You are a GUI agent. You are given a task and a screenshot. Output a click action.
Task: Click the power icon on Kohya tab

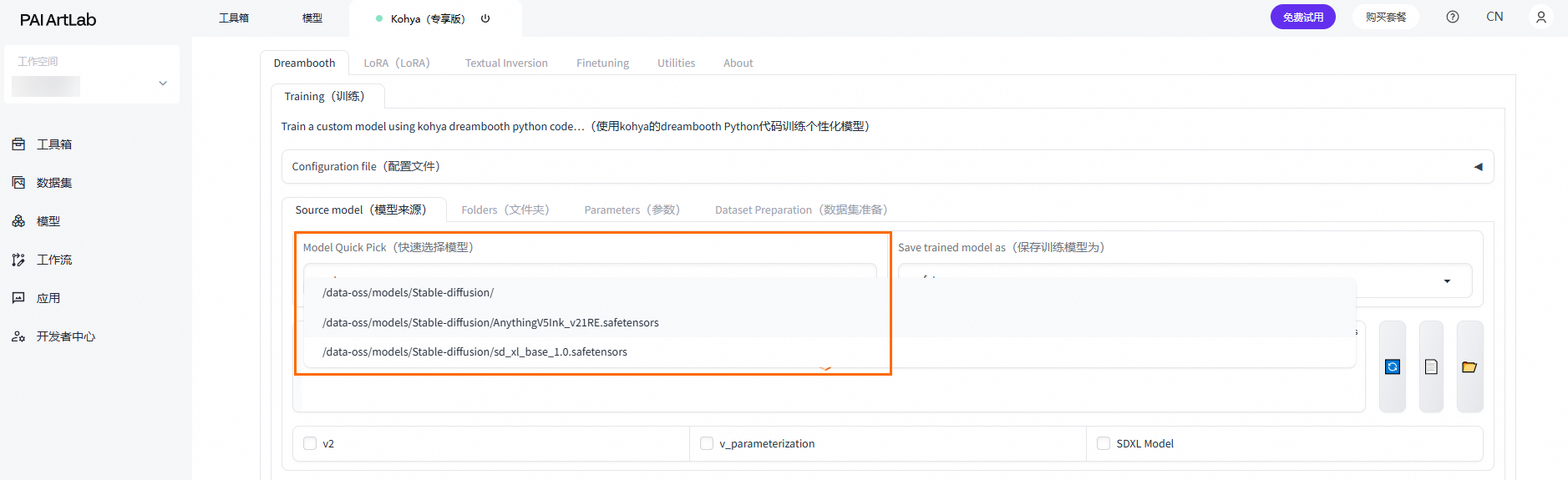(x=485, y=18)
